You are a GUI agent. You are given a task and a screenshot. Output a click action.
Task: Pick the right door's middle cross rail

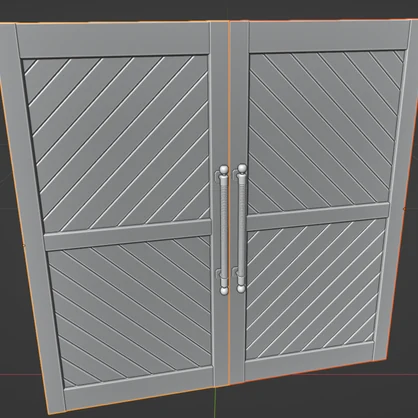point(318,215)
